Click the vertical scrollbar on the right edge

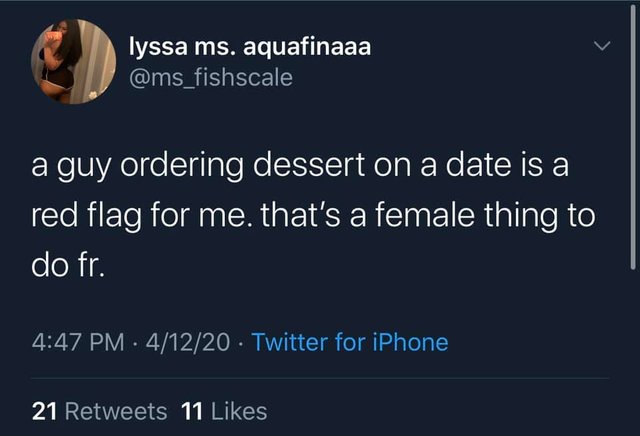(632, 137)
